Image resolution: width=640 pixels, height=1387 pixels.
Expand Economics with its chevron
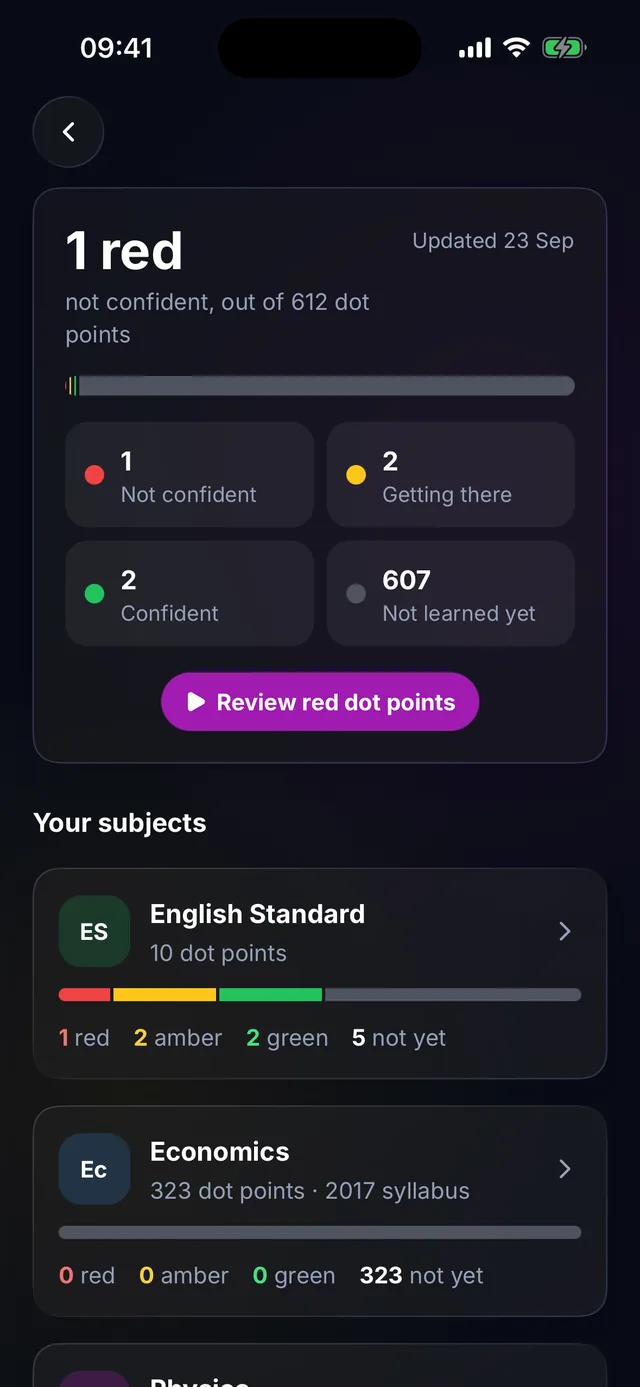click(x=565, y=1169)
